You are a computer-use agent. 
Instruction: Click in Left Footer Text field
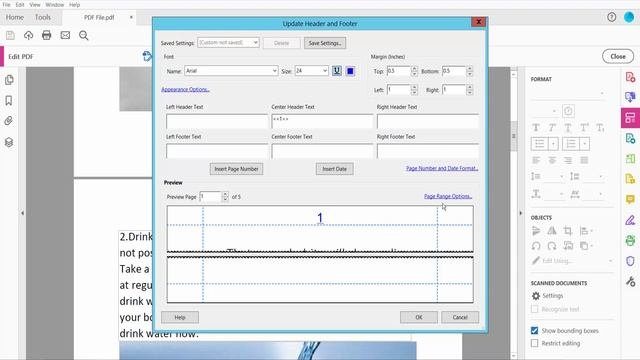click(217, 151)
